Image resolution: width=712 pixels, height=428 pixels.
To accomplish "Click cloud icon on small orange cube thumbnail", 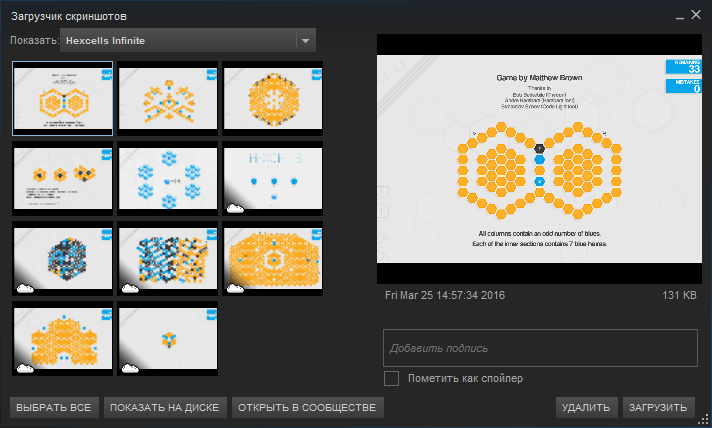I will pos(130,368).
